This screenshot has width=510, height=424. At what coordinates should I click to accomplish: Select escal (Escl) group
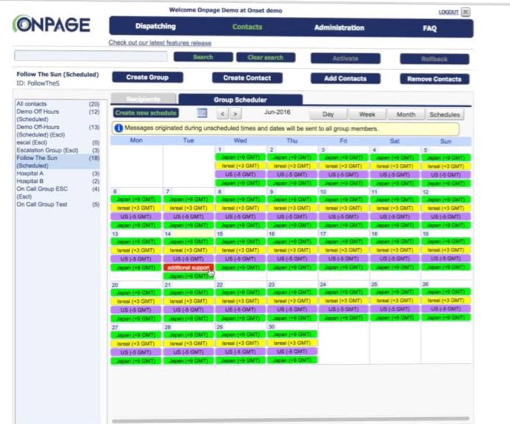coord(58,142)
